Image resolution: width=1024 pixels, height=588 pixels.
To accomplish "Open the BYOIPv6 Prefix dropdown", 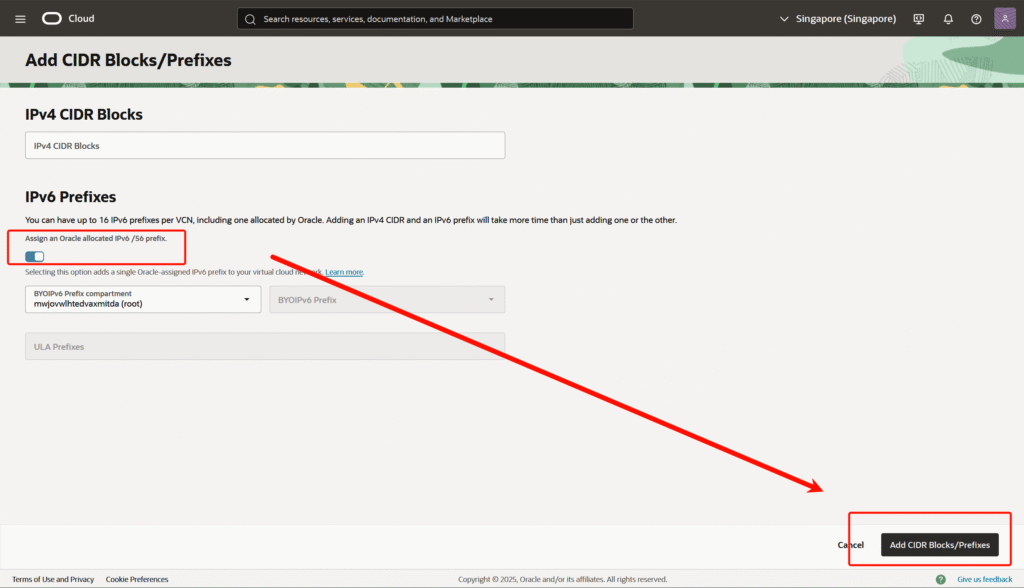I will pos(387,299).
